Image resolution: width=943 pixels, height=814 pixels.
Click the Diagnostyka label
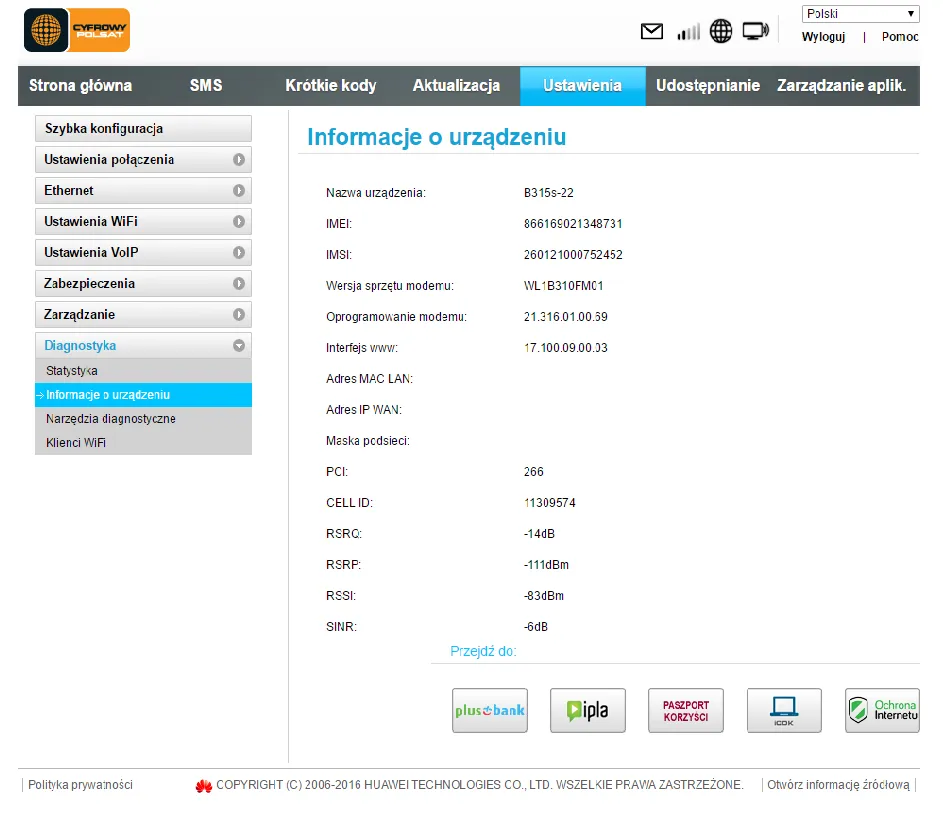[80, 346]
